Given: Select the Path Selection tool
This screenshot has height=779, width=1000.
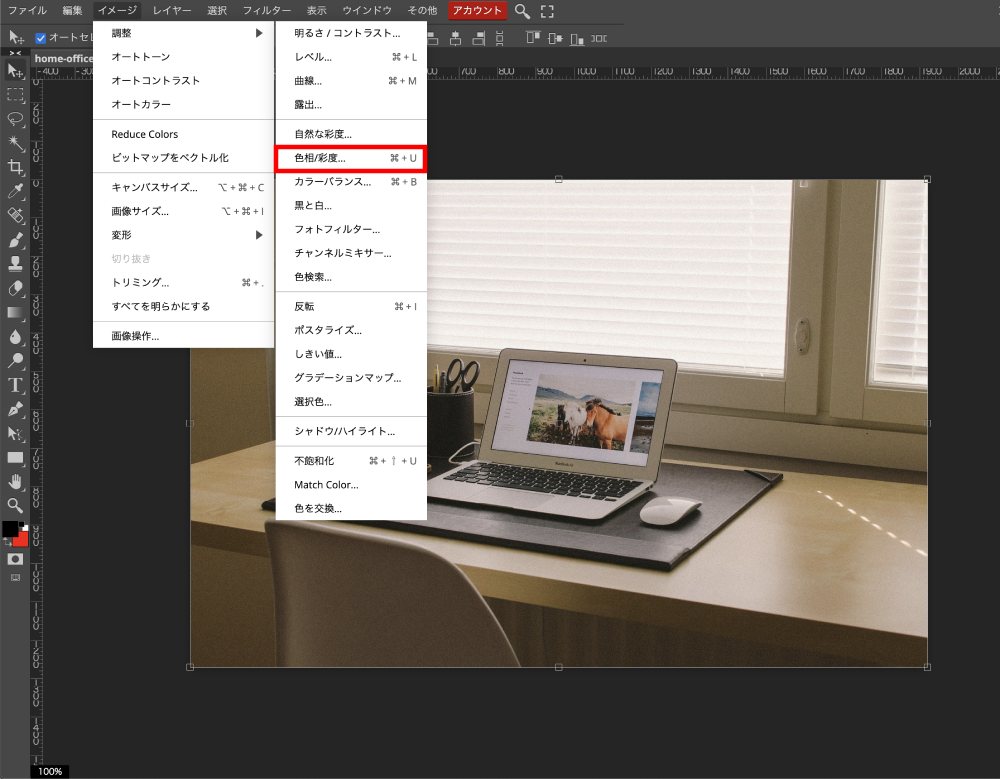Looking at the screenshot, I should pos(15,434).
